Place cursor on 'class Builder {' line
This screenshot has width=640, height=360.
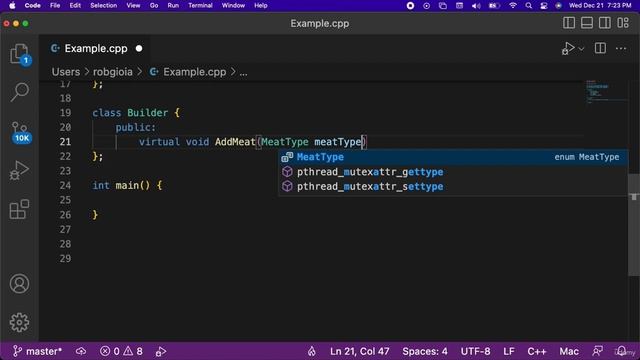pyautogui.click(x=136, y=113)
